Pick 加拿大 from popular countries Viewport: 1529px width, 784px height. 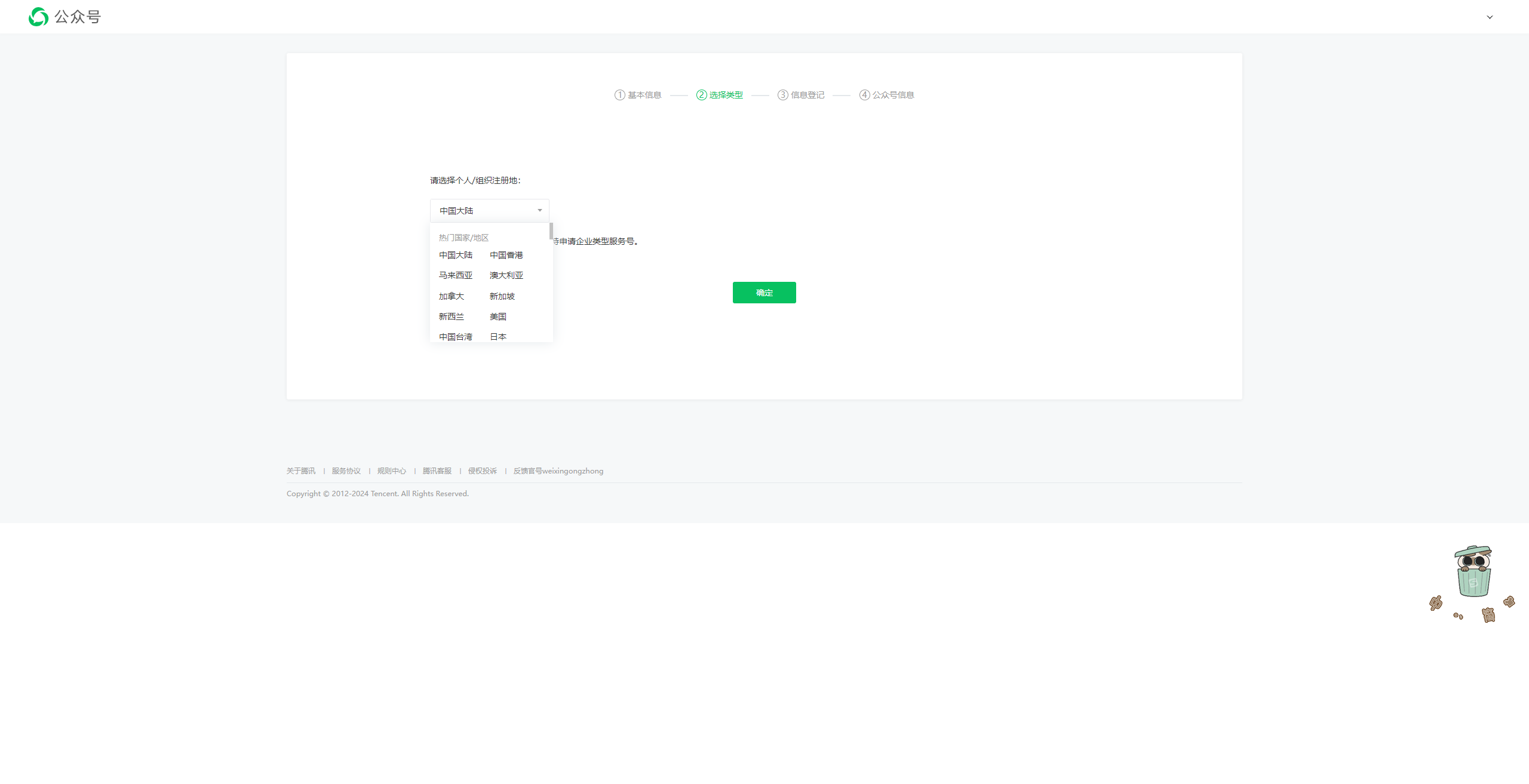point(451,296)
